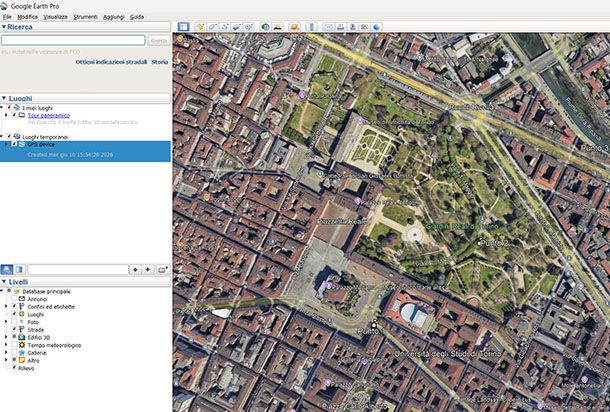
Task: Expand the Foto layer arrow
Action: tap(6, 322)
